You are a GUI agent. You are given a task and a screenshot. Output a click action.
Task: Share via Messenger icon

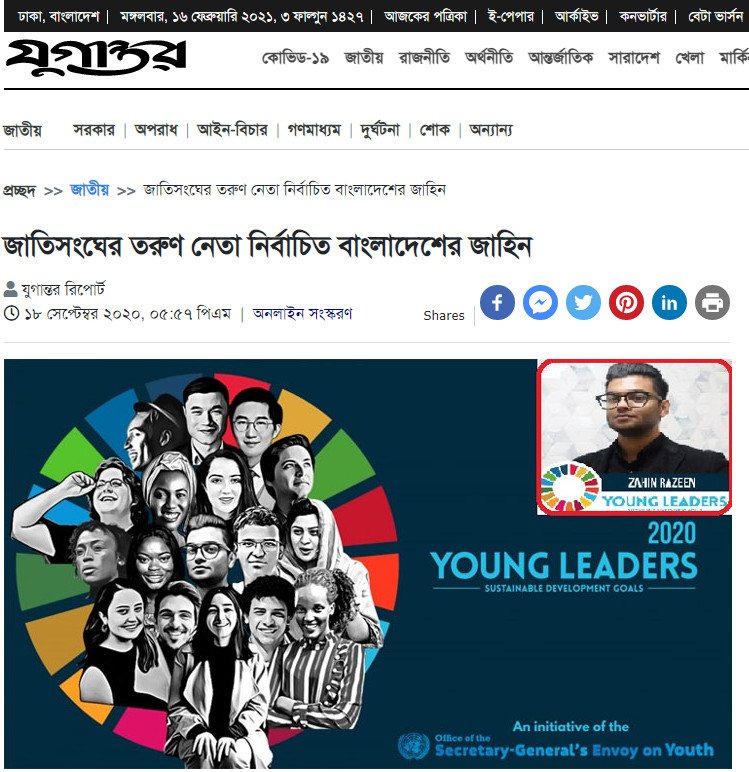540,302
